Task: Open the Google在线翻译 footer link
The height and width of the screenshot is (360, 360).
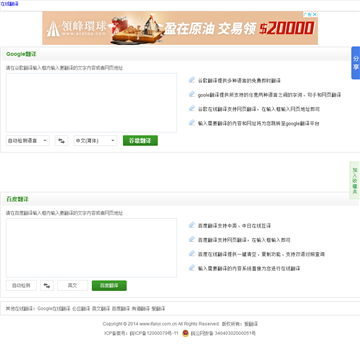Action: pyautogui.click(x=54, y=309)
